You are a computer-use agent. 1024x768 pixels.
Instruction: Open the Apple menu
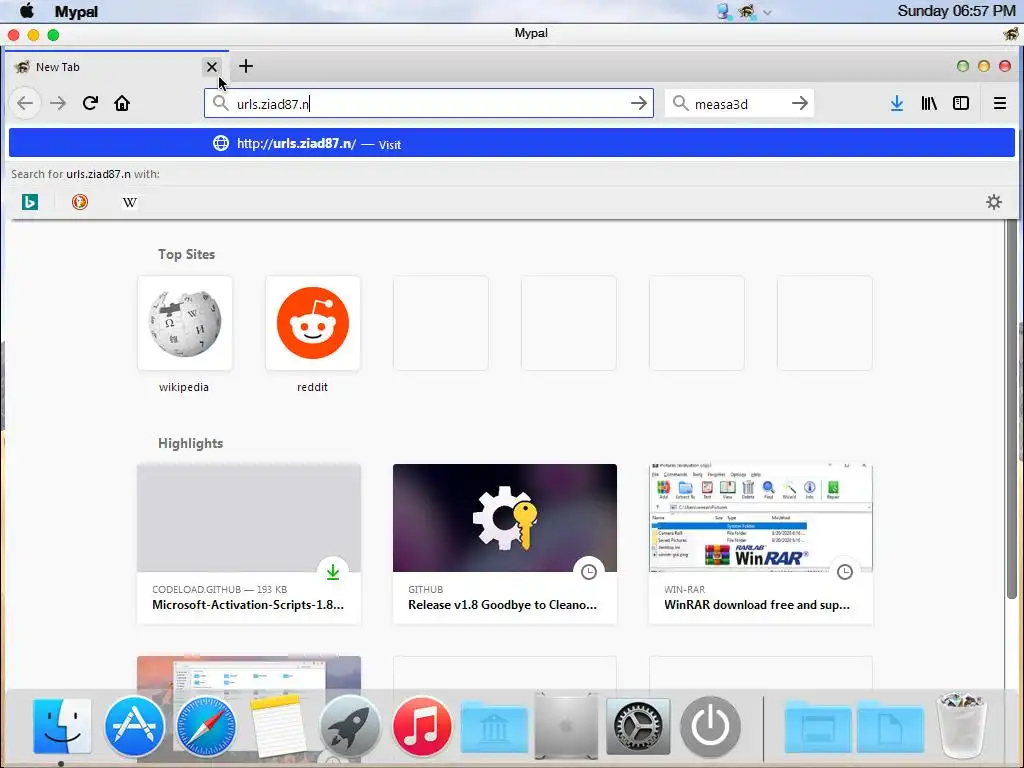click(x=27, y=11)
